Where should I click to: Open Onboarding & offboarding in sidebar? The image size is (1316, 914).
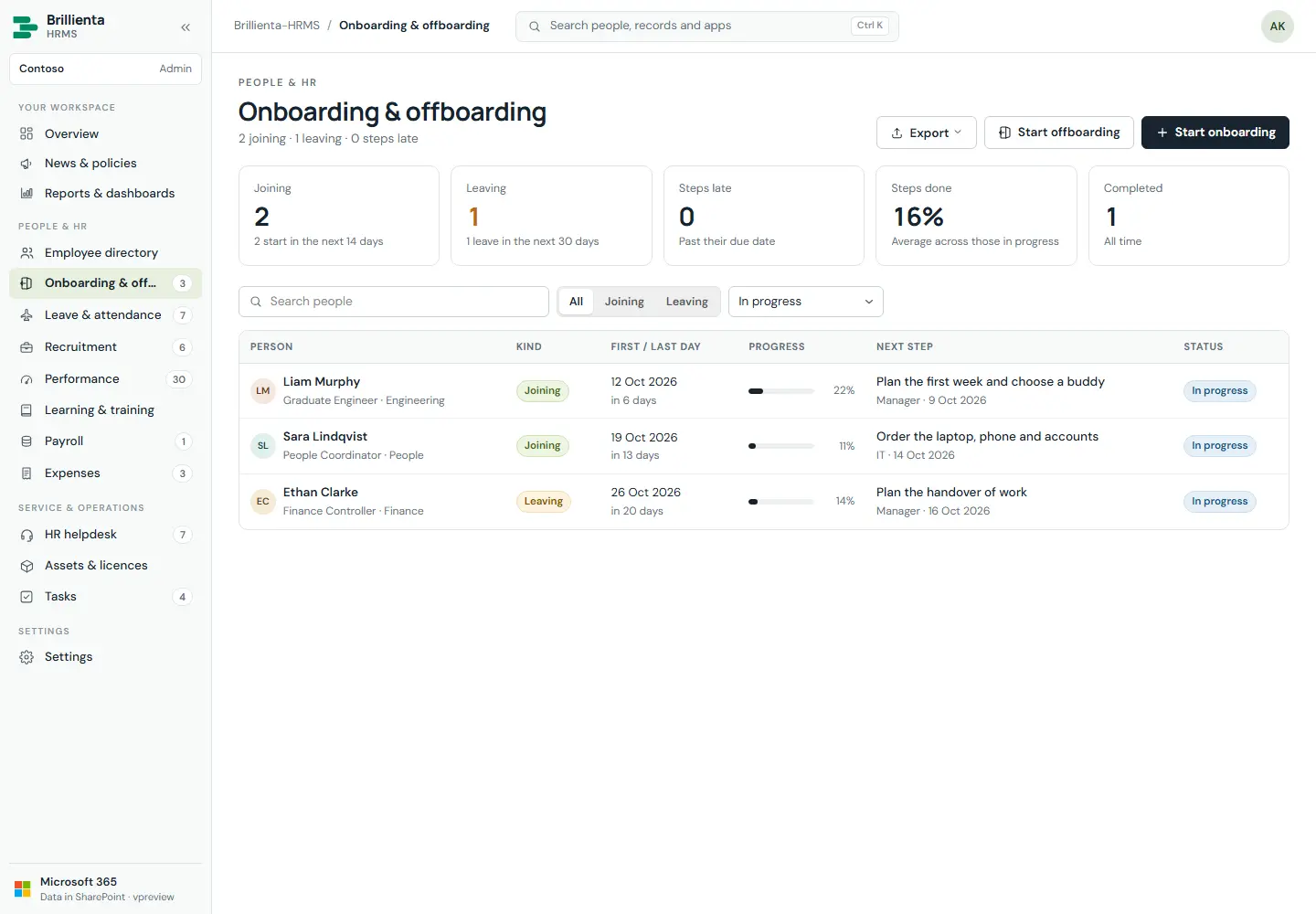[x=105, y=283]
